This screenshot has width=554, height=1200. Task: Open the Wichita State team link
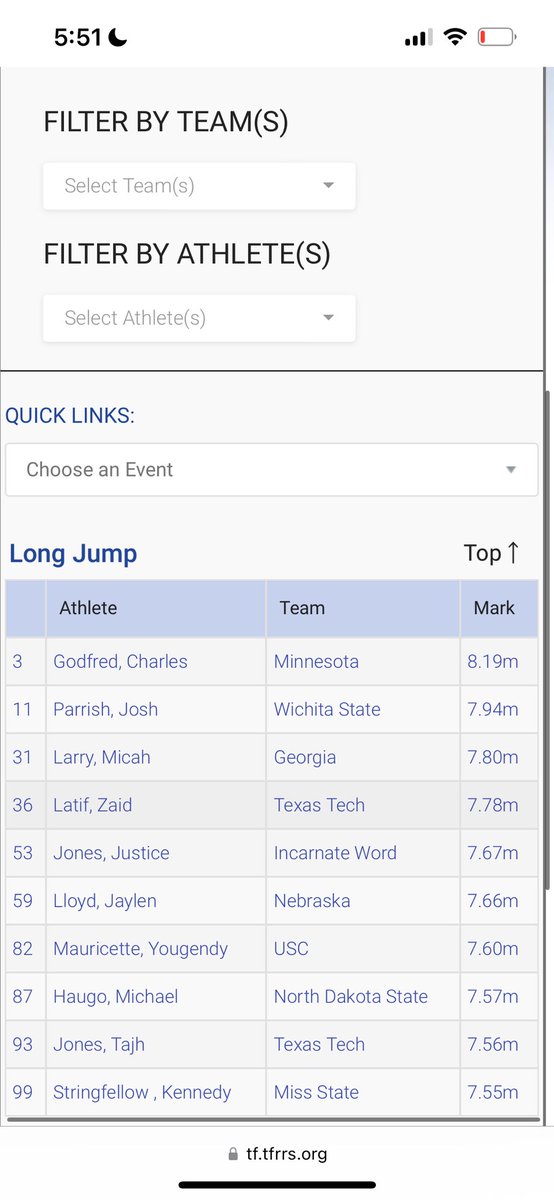(327, 710)
